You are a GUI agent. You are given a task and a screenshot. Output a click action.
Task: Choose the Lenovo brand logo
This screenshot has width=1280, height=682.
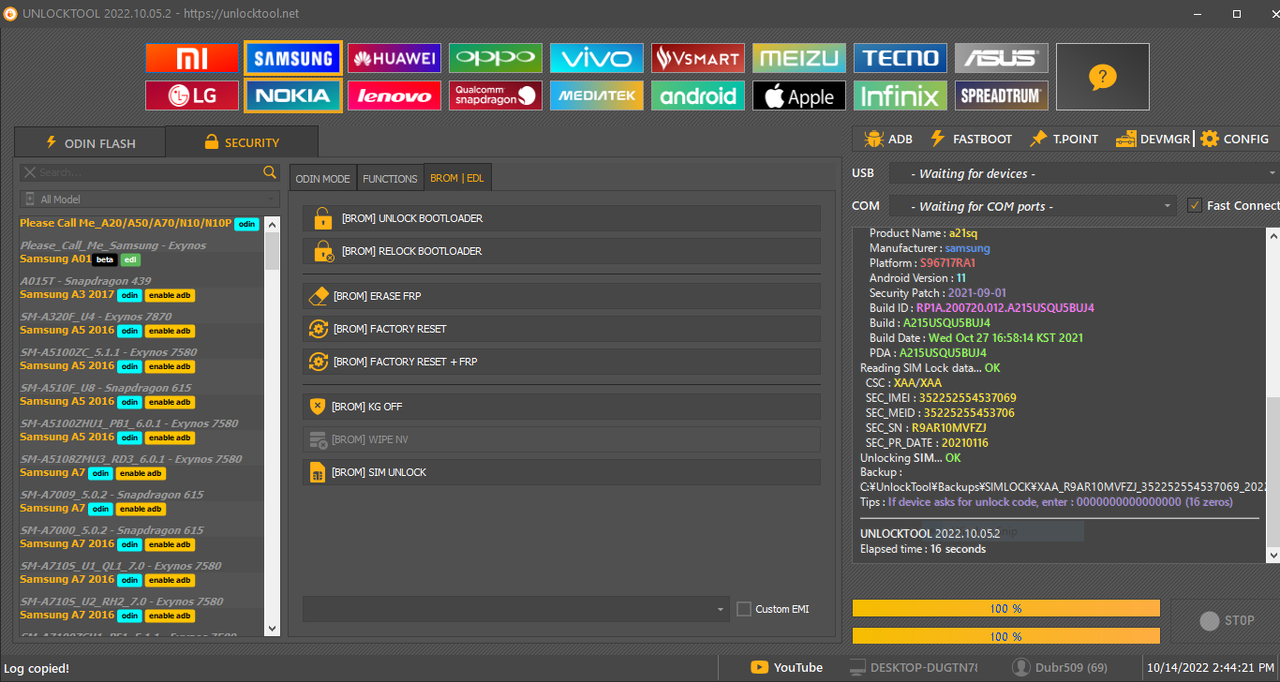pos(394,96)
